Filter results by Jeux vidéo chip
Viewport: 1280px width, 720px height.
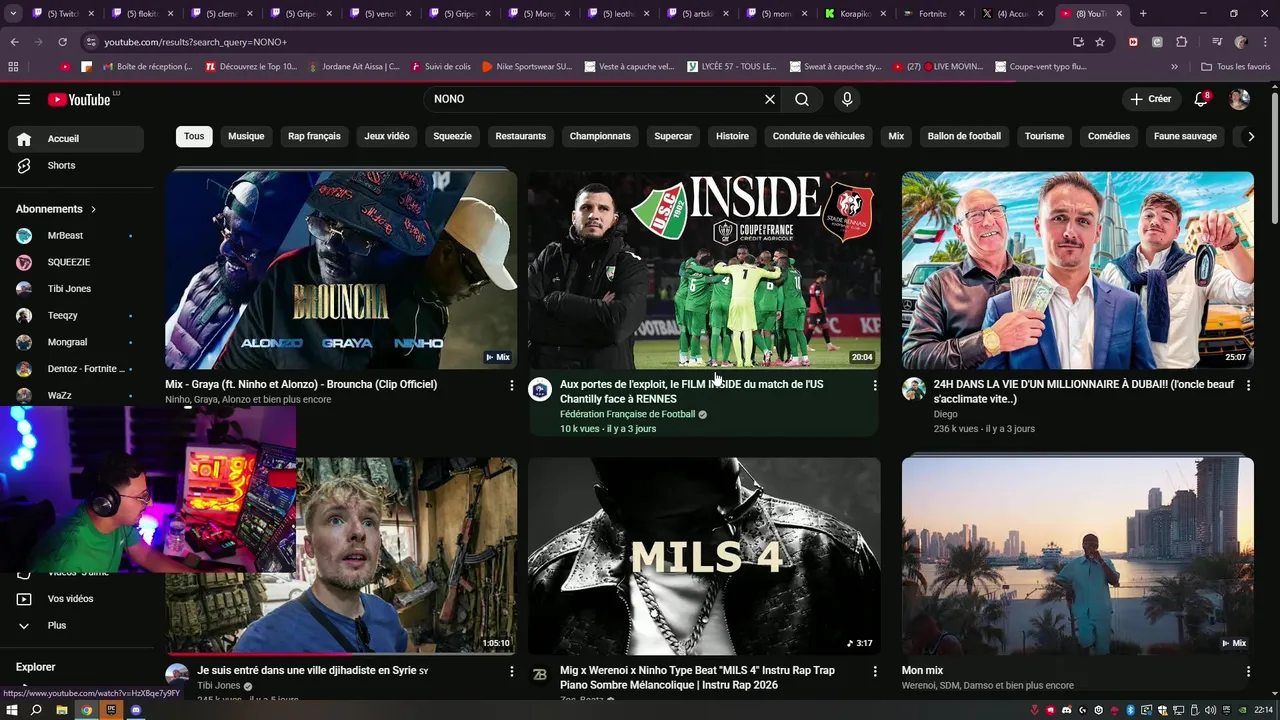pyautogui.click(x=387, y=136)
